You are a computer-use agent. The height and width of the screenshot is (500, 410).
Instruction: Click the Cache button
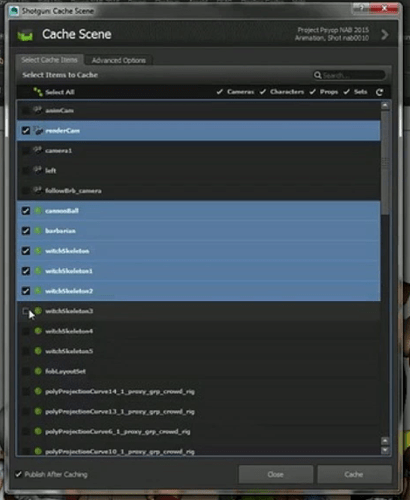coord(354,474)
